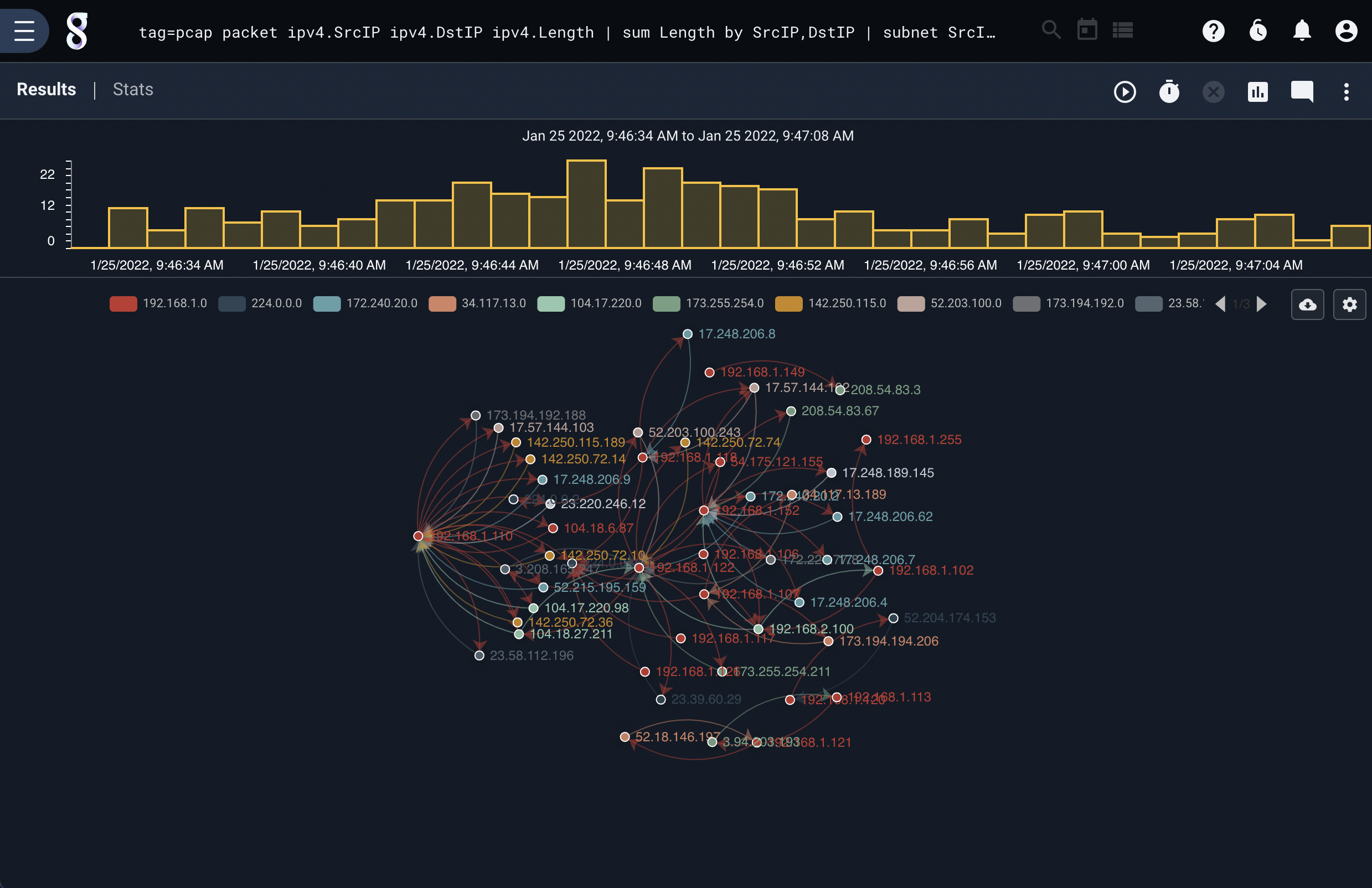The width and height of the screenshot is (1372, 888).
Task: Open the help question mark icon
Action: point(1213,30)
